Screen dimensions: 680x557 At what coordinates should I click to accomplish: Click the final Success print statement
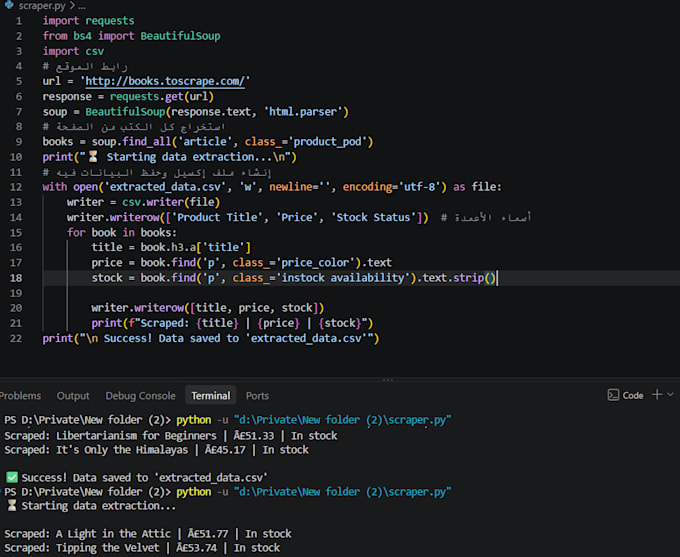pos(211,338)
